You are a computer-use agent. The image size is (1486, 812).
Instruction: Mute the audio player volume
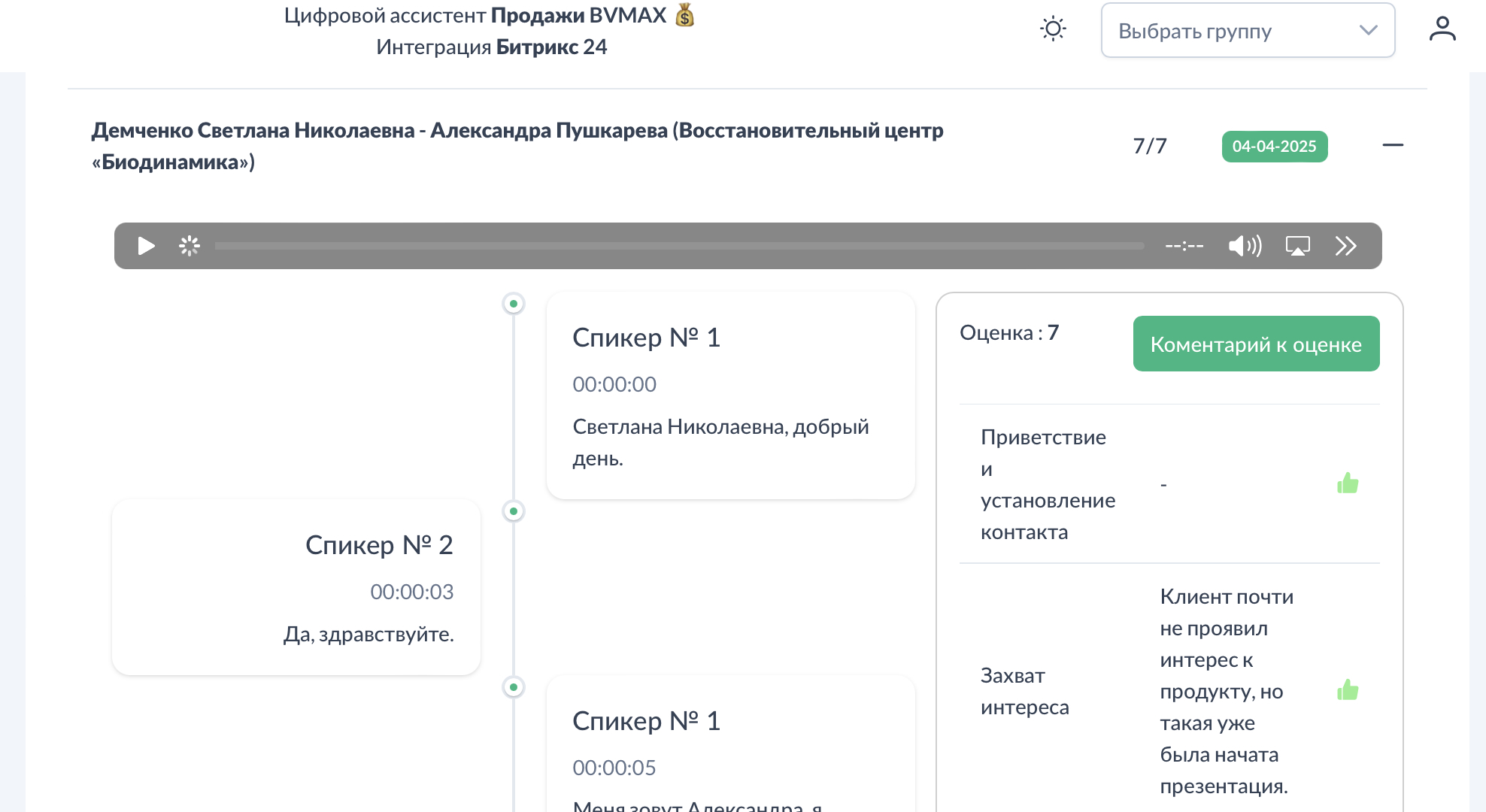[1245, 246]
